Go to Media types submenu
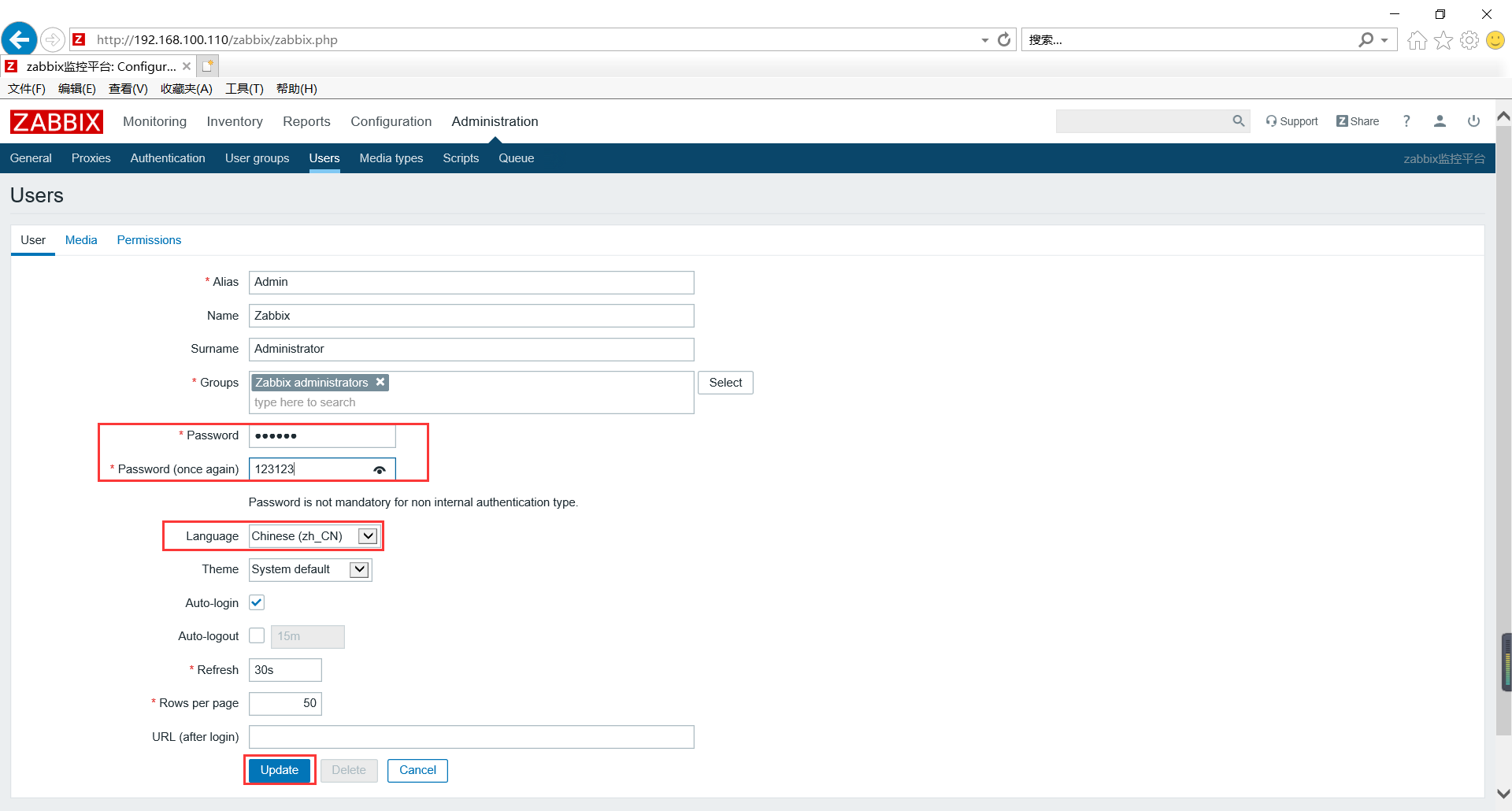This screenshot has width=1512, height=811. (391, 158)
